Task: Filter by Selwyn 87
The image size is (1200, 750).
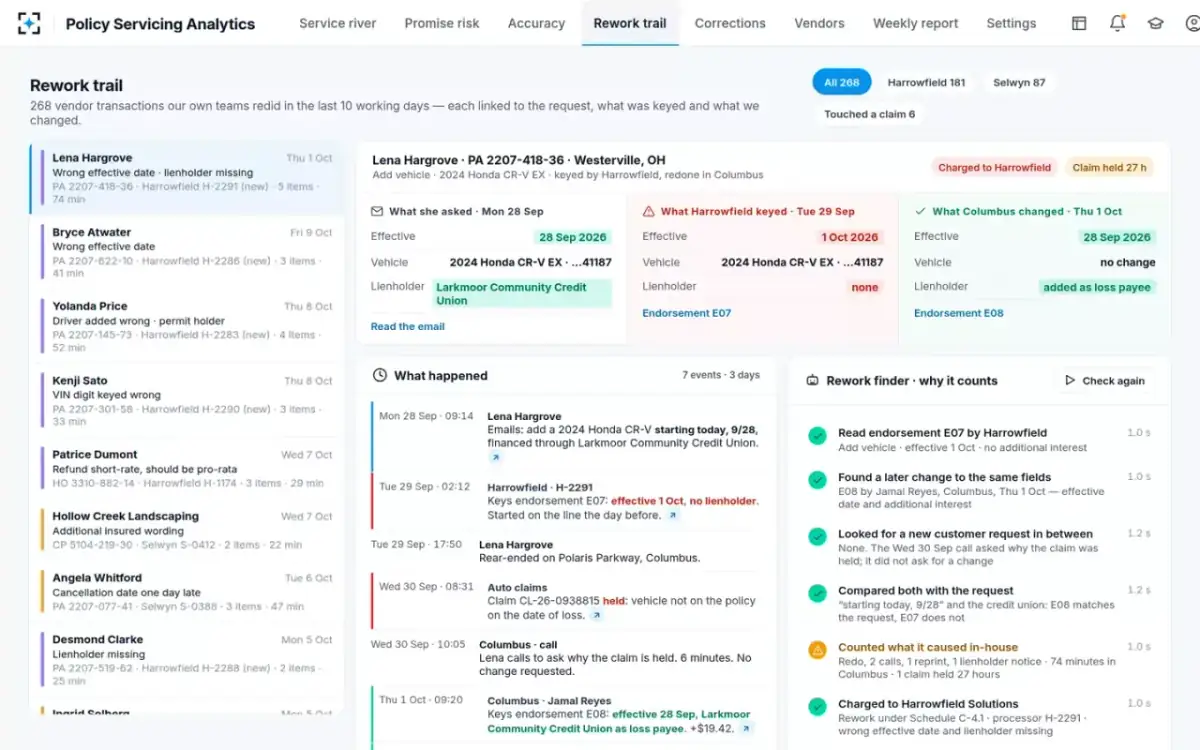Action: 1019,82
